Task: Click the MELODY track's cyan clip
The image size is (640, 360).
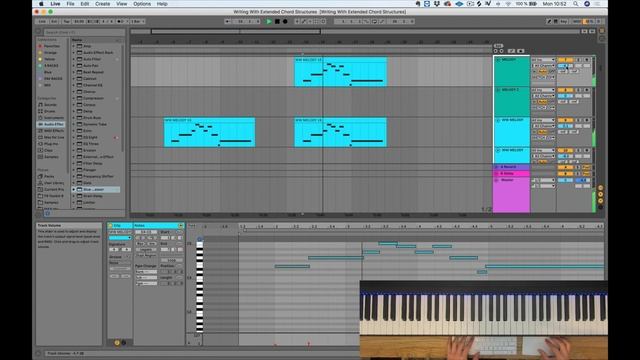Action: pyautogui.click(x=340, y=72)
